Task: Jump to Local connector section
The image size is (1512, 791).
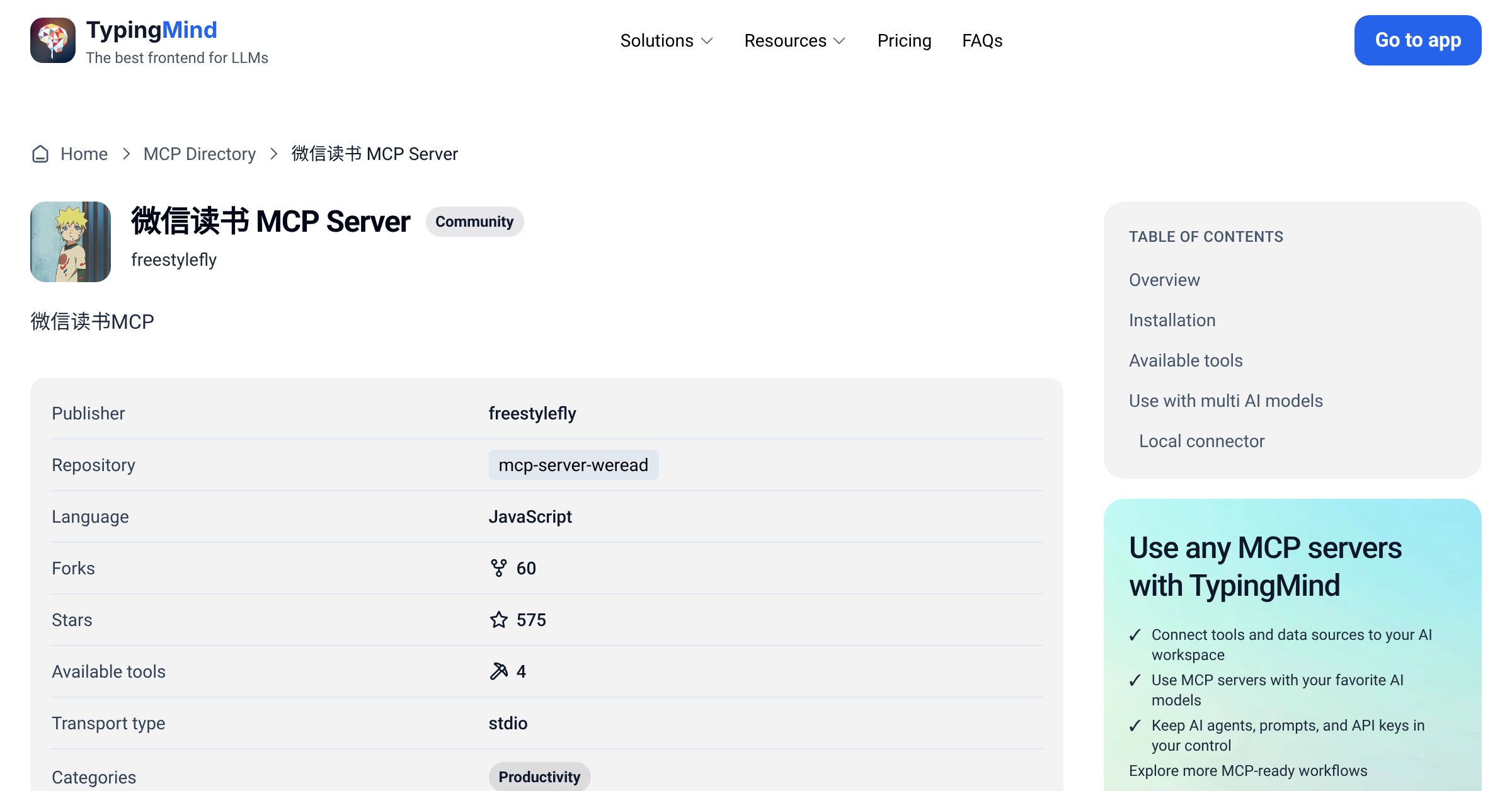Action: (x=1201, y=441)
